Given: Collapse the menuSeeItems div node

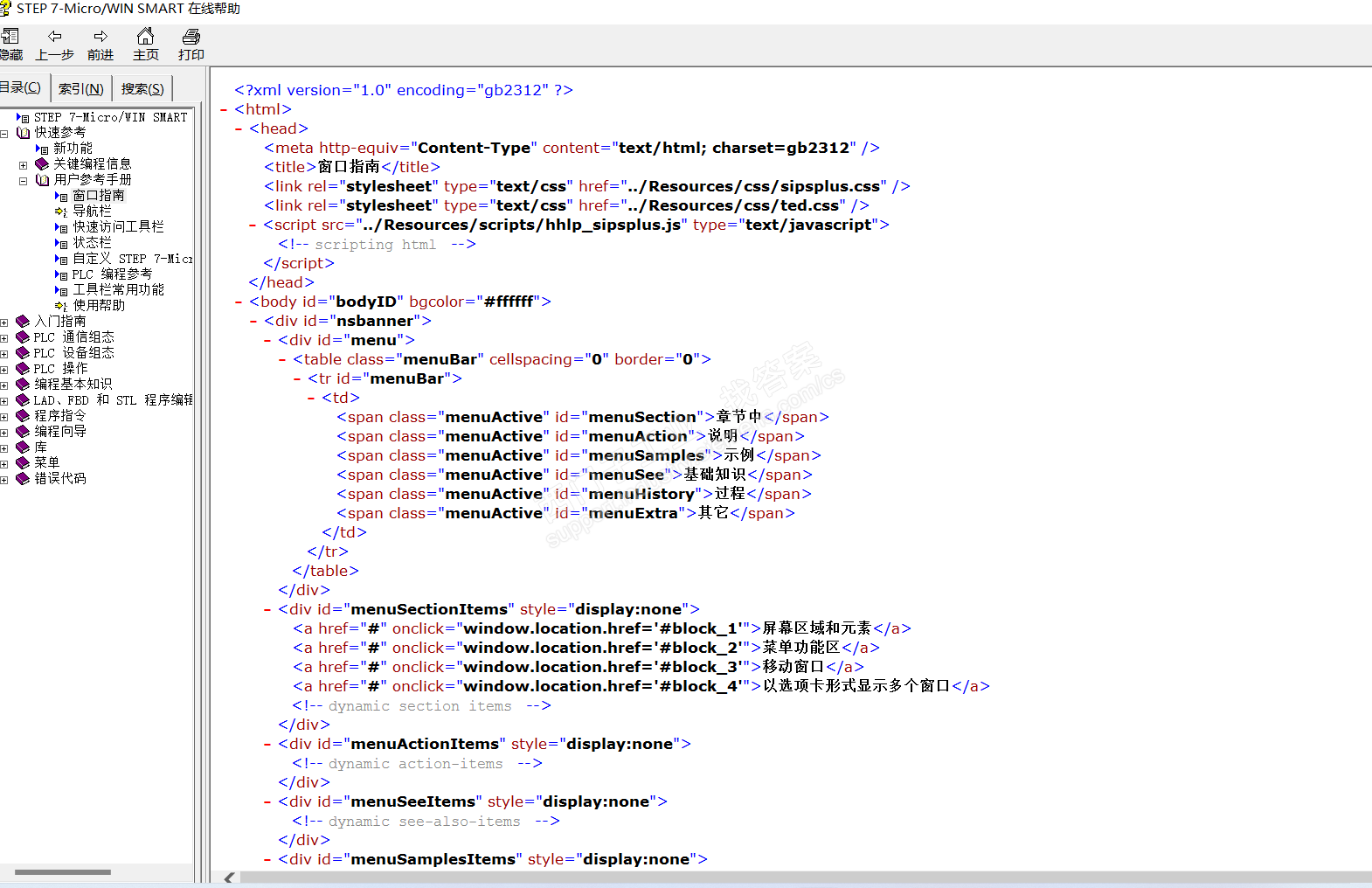Looking at the screenshot, I should point(267,801).
